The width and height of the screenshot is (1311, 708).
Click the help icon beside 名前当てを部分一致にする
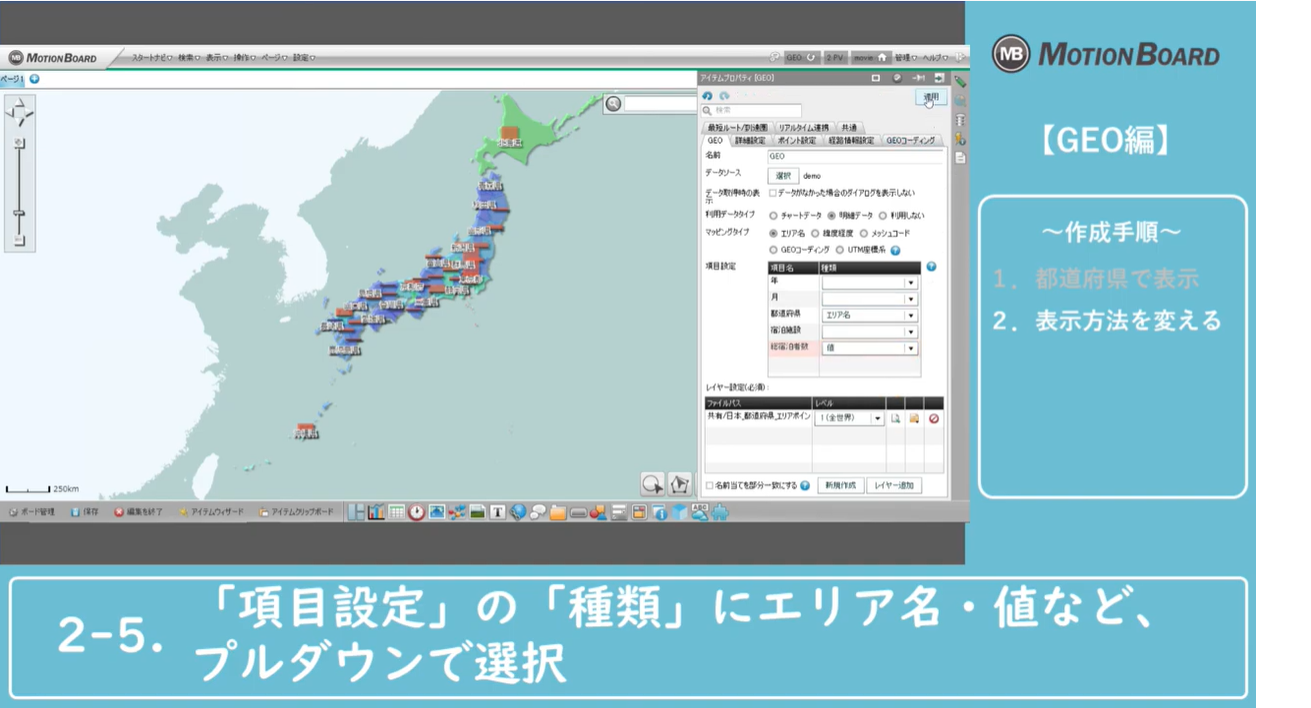click(x=805, y=485)
